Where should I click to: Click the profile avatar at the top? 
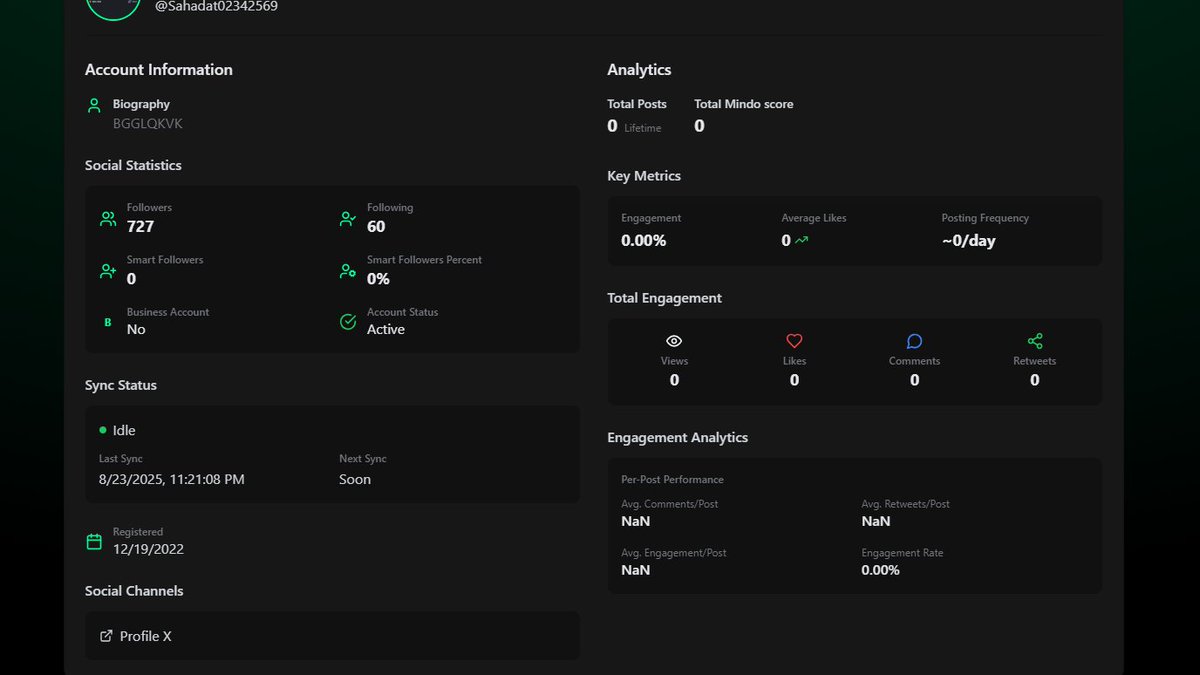coord(112,5)
